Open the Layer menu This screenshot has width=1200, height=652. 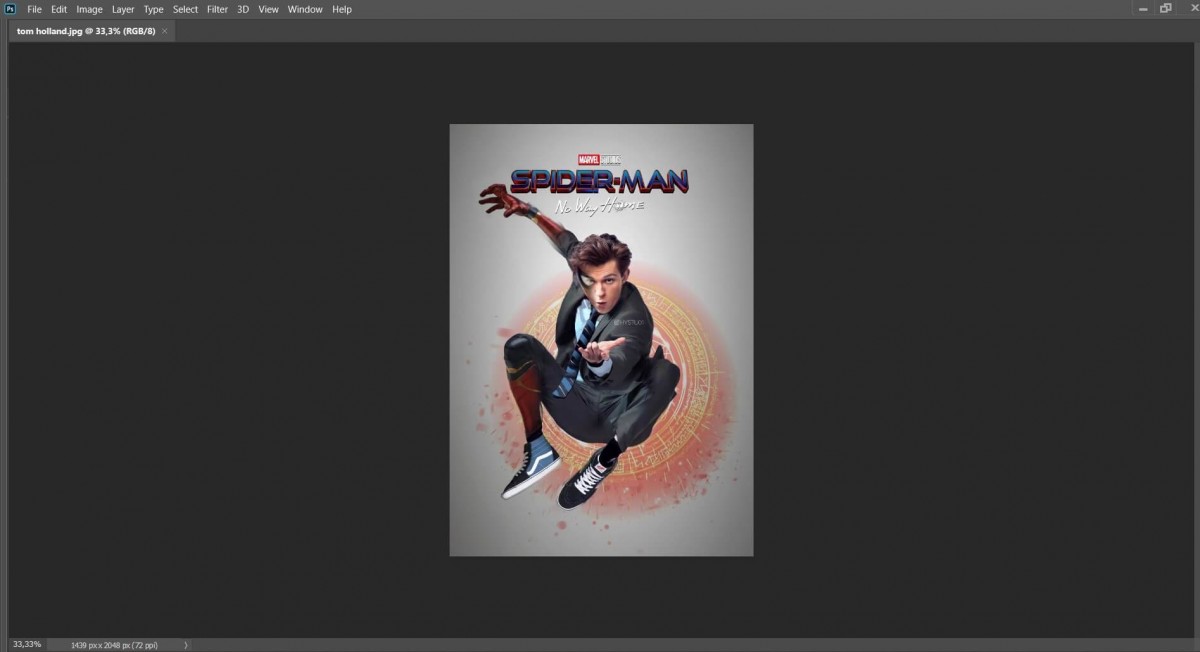123,9
